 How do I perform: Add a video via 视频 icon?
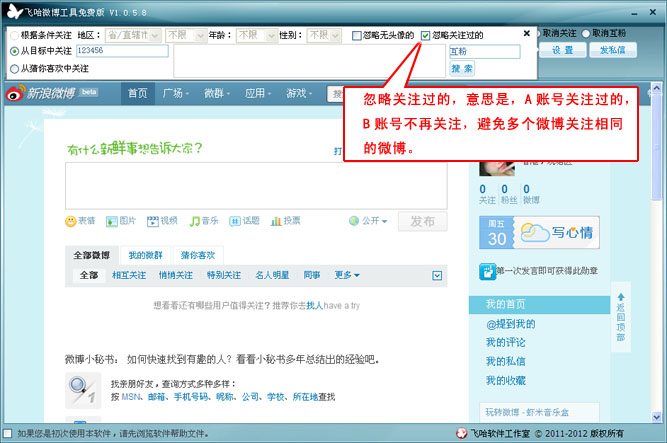152,221
